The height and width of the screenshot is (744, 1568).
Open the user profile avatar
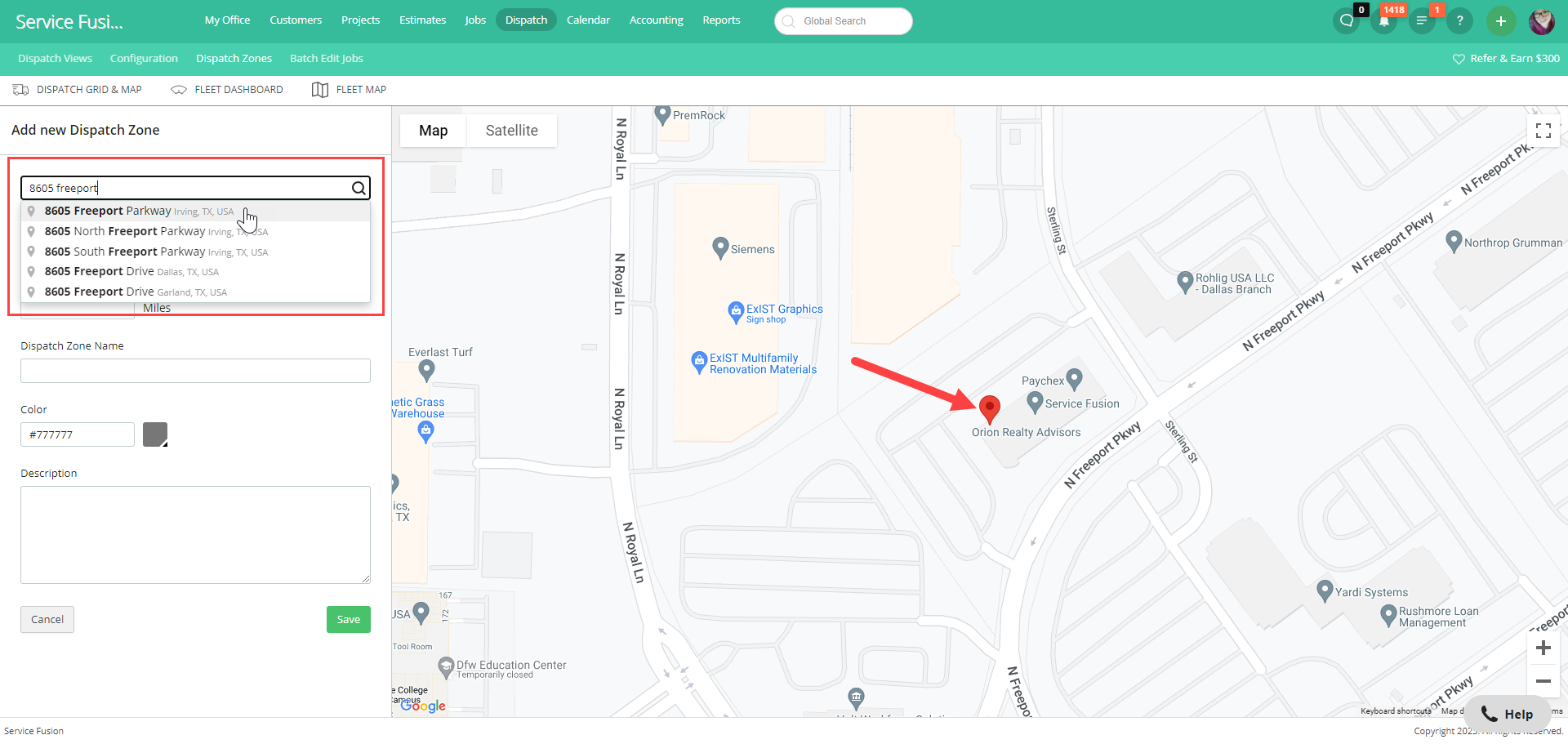pos(1542,21)
